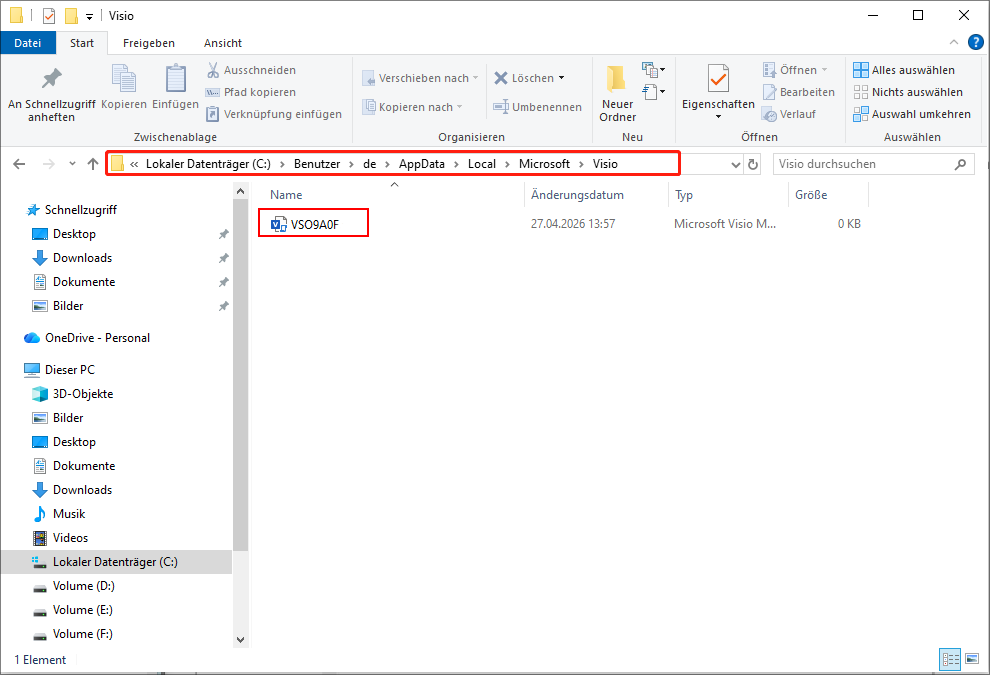The image size is (990, 675).
Task: Open pinned Dokumente under Schnellzugriff
Action: (x=84, y=282)
